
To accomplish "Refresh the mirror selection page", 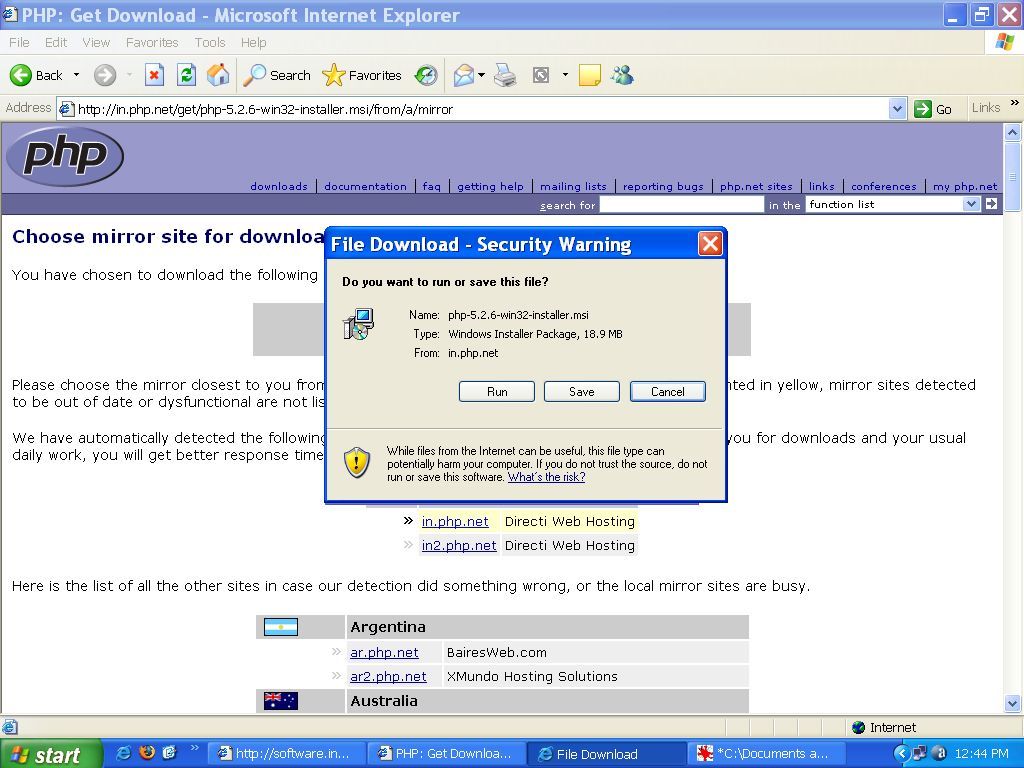I will point(186,75).
